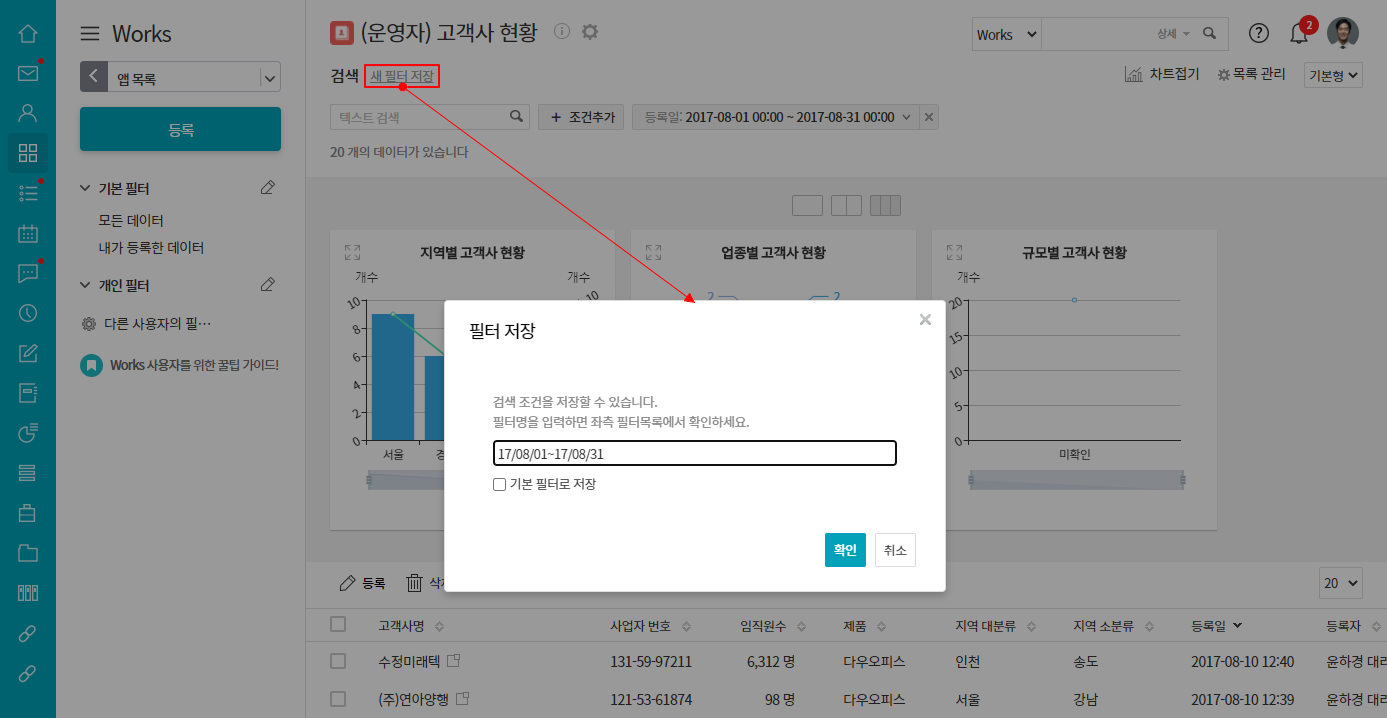Click the notification bell icon

point(1298,34)
